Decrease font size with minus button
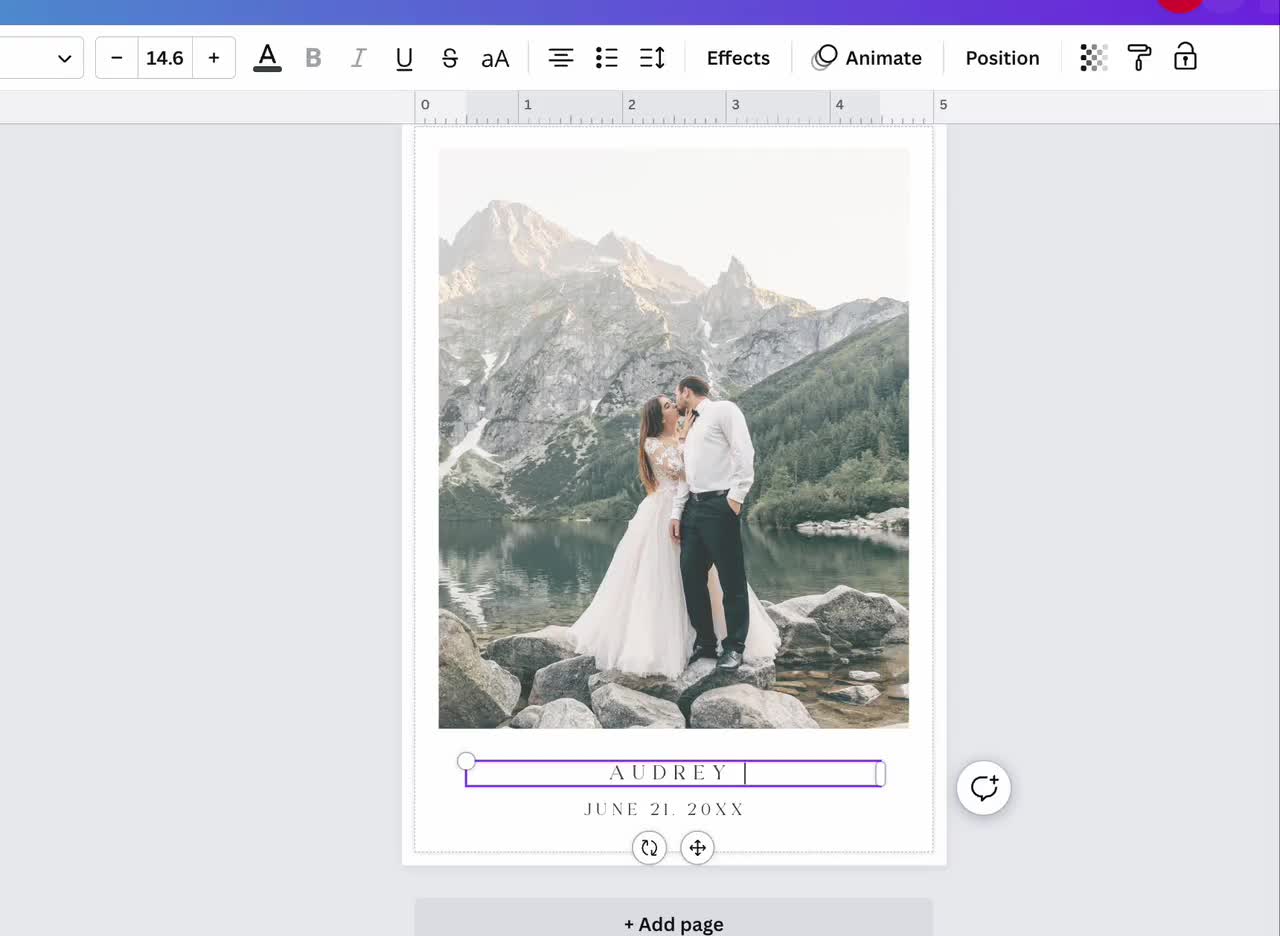The height and width of the screenshot is (936, 1280). tap(117, 58)
